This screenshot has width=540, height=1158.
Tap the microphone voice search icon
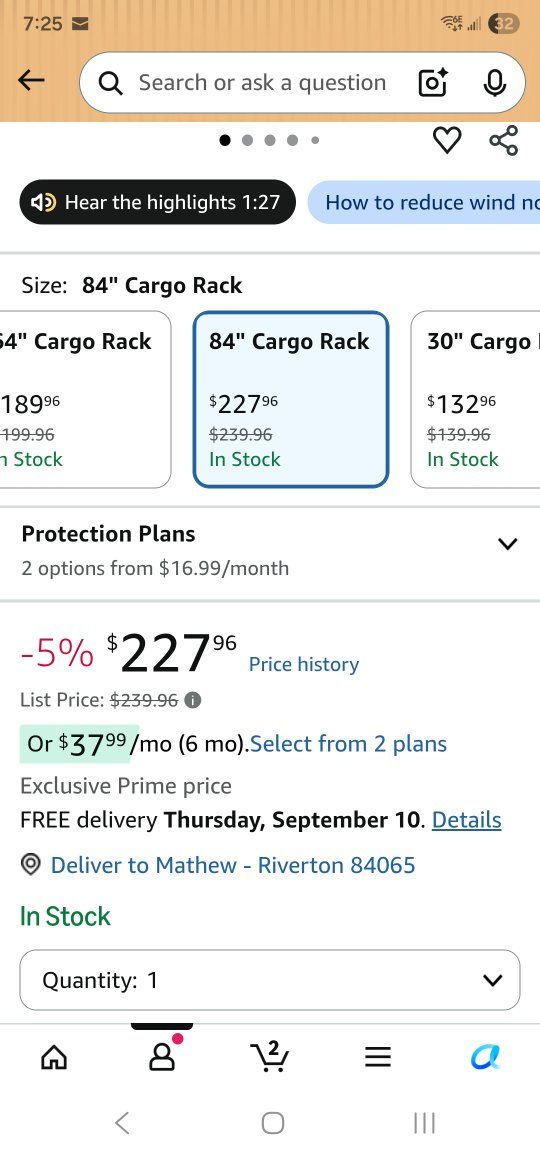tap(494, 83)
